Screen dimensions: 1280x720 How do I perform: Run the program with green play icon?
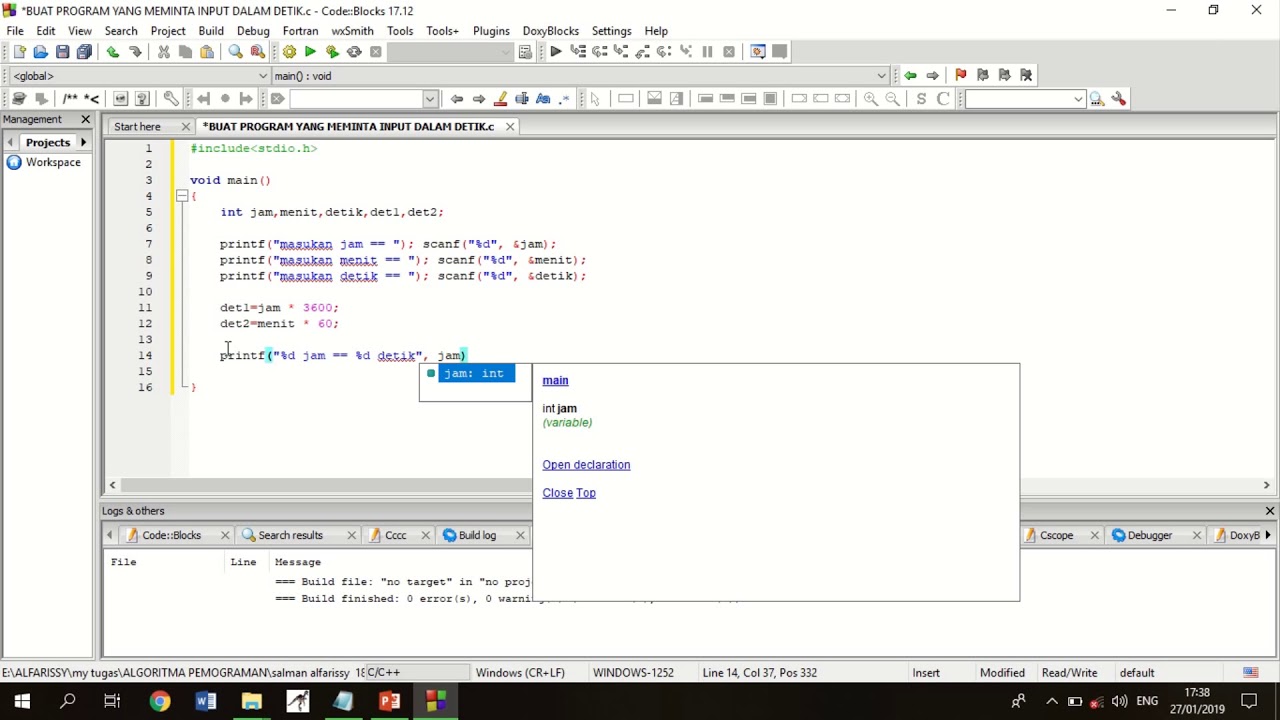(310, 52)
